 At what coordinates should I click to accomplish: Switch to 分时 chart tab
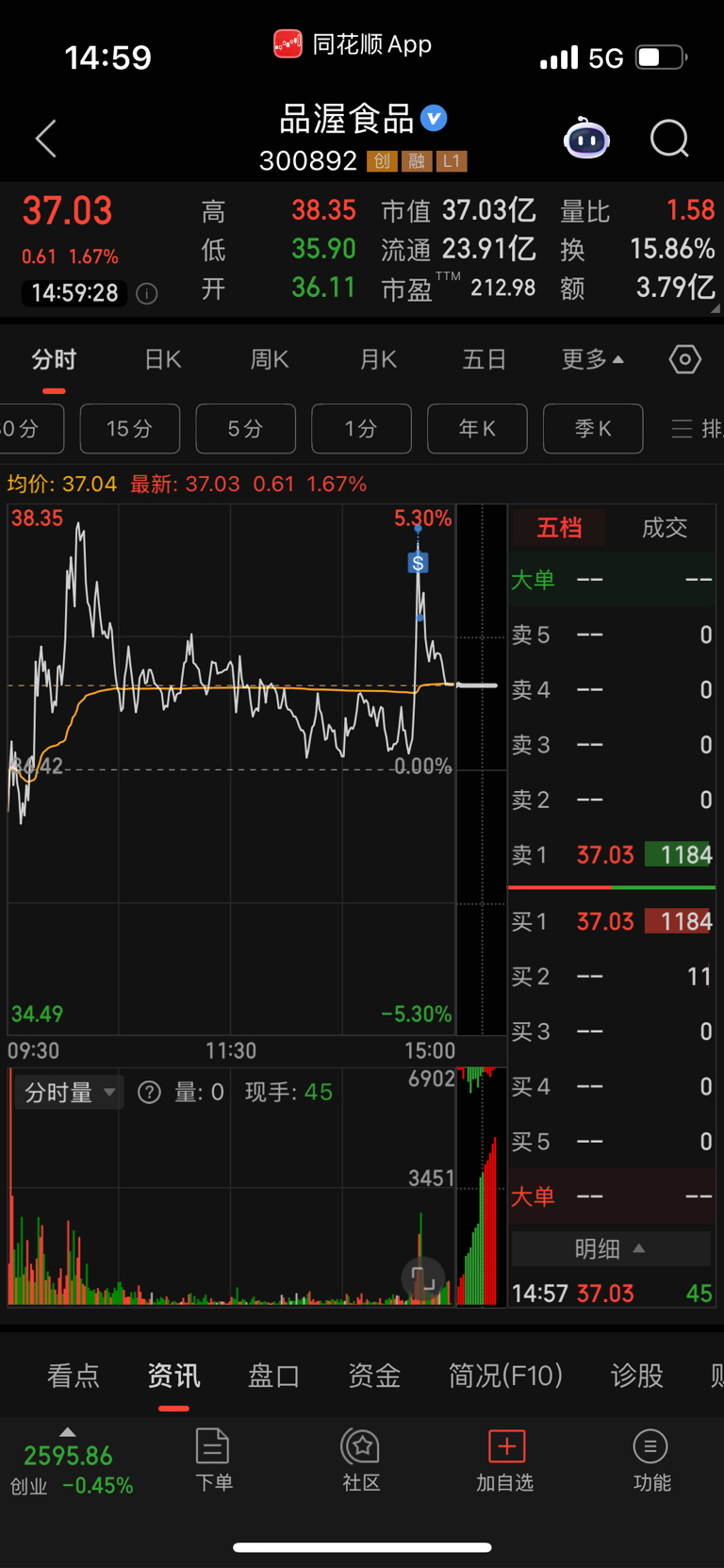54,359
